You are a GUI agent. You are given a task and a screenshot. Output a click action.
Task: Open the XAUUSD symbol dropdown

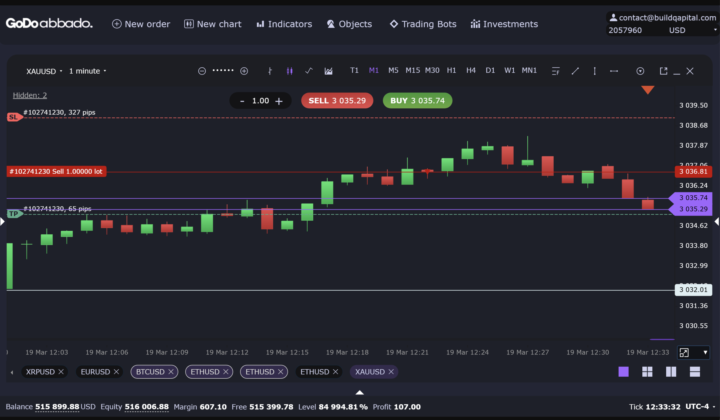click(44, 71)
